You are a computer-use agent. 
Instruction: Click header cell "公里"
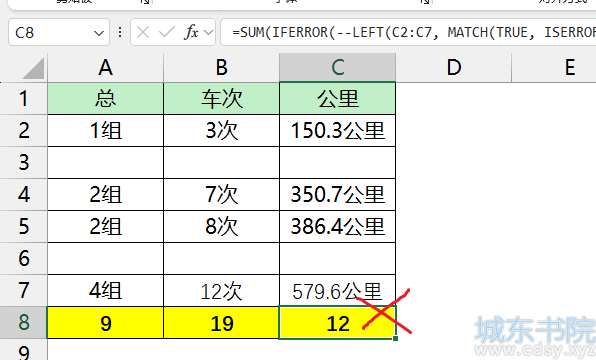pos(338,98)
